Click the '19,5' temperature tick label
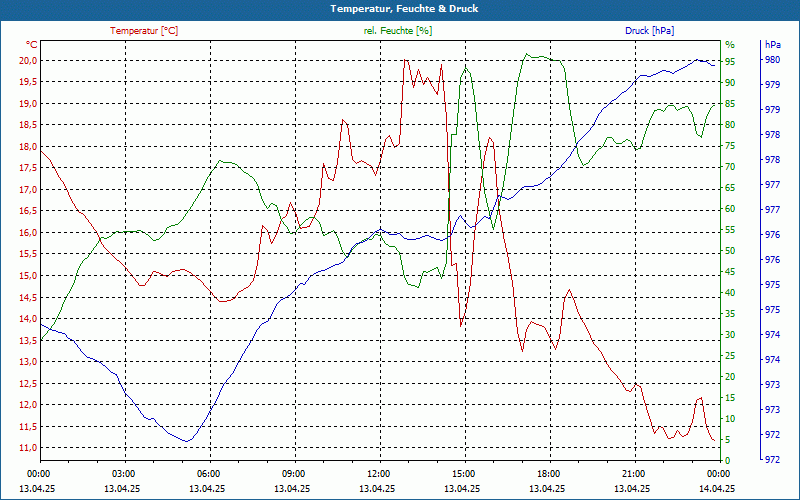Viewport: 800px width, 500px height. click(28, 82)
